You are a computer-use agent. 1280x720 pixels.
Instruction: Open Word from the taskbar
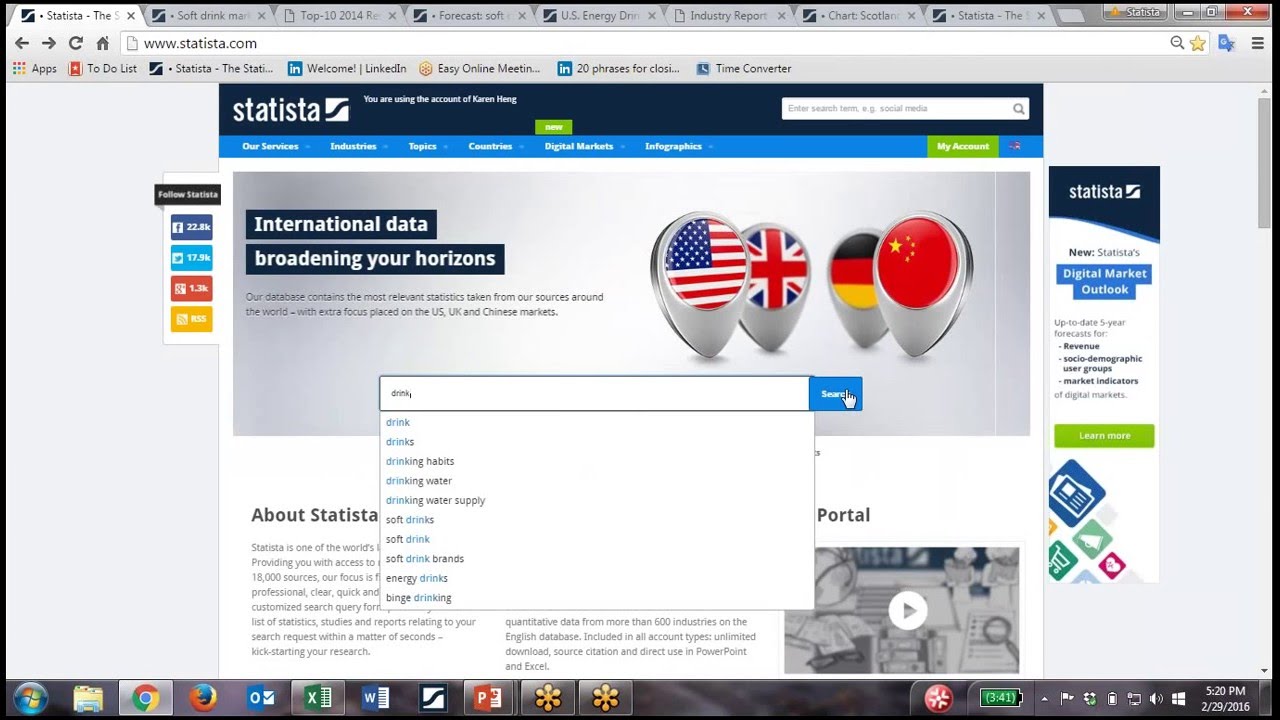(376, 697)
